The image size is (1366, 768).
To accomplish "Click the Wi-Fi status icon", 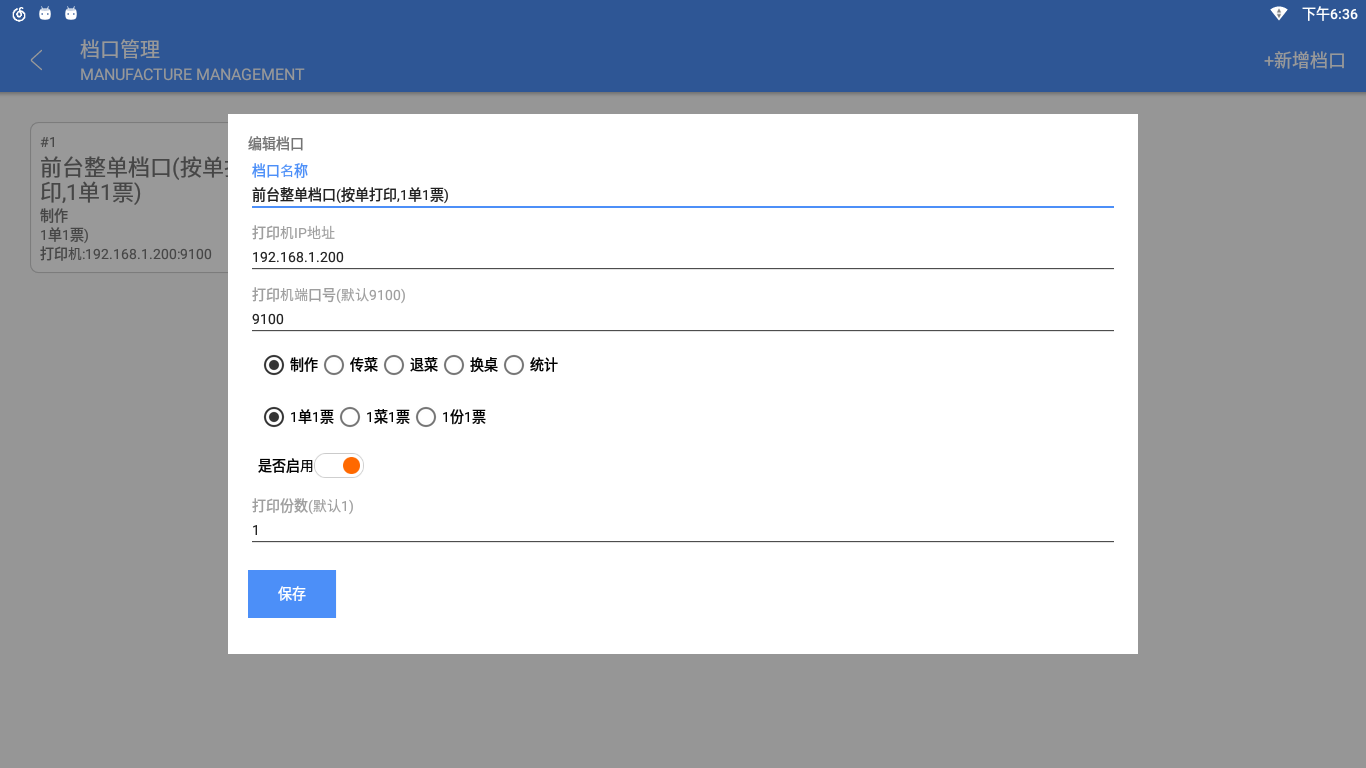I will (1278, 14).
